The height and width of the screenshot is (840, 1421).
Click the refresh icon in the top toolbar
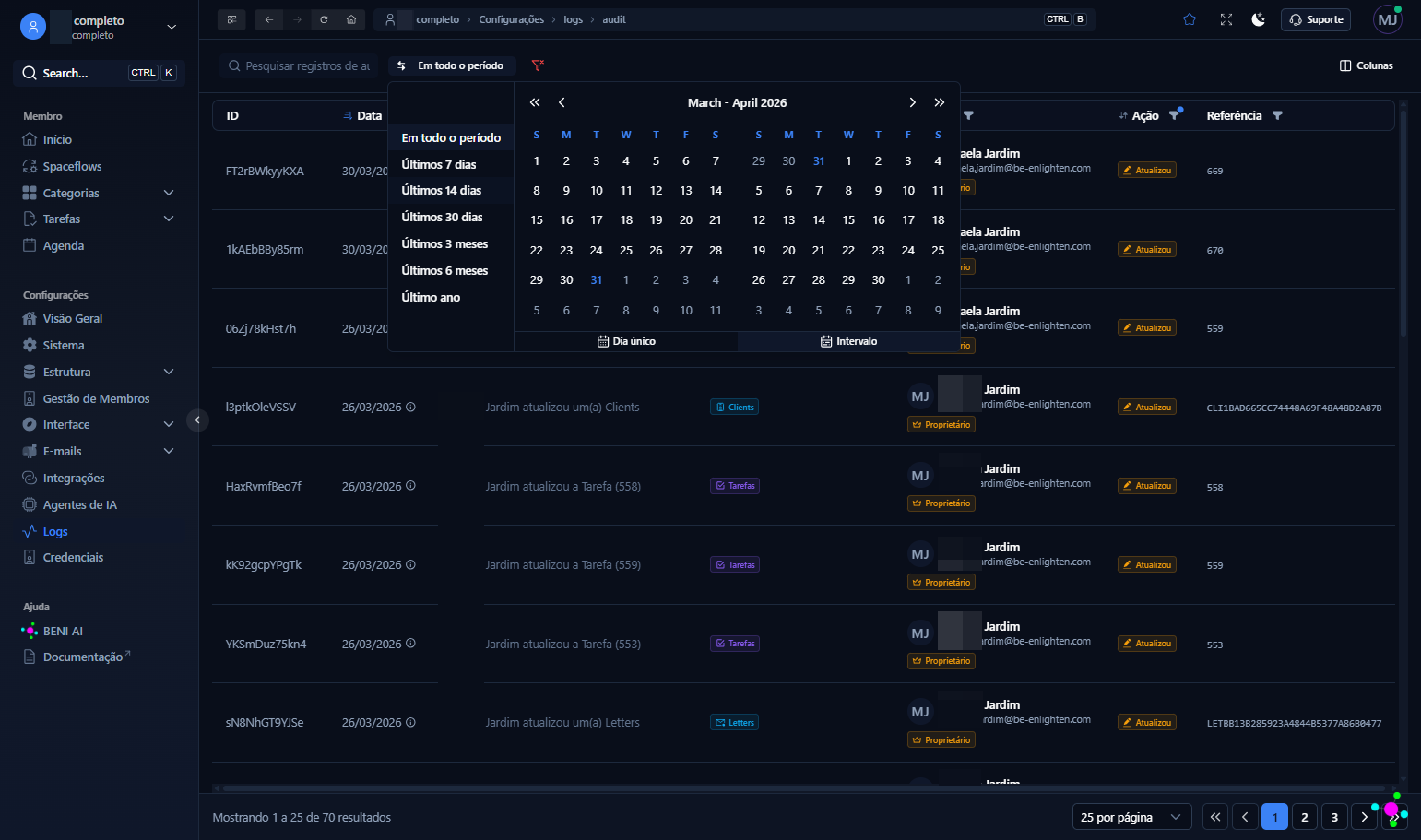[x=323, y=18]
